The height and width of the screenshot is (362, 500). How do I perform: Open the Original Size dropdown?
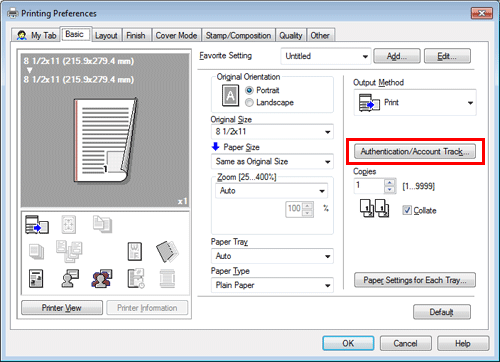272,132
